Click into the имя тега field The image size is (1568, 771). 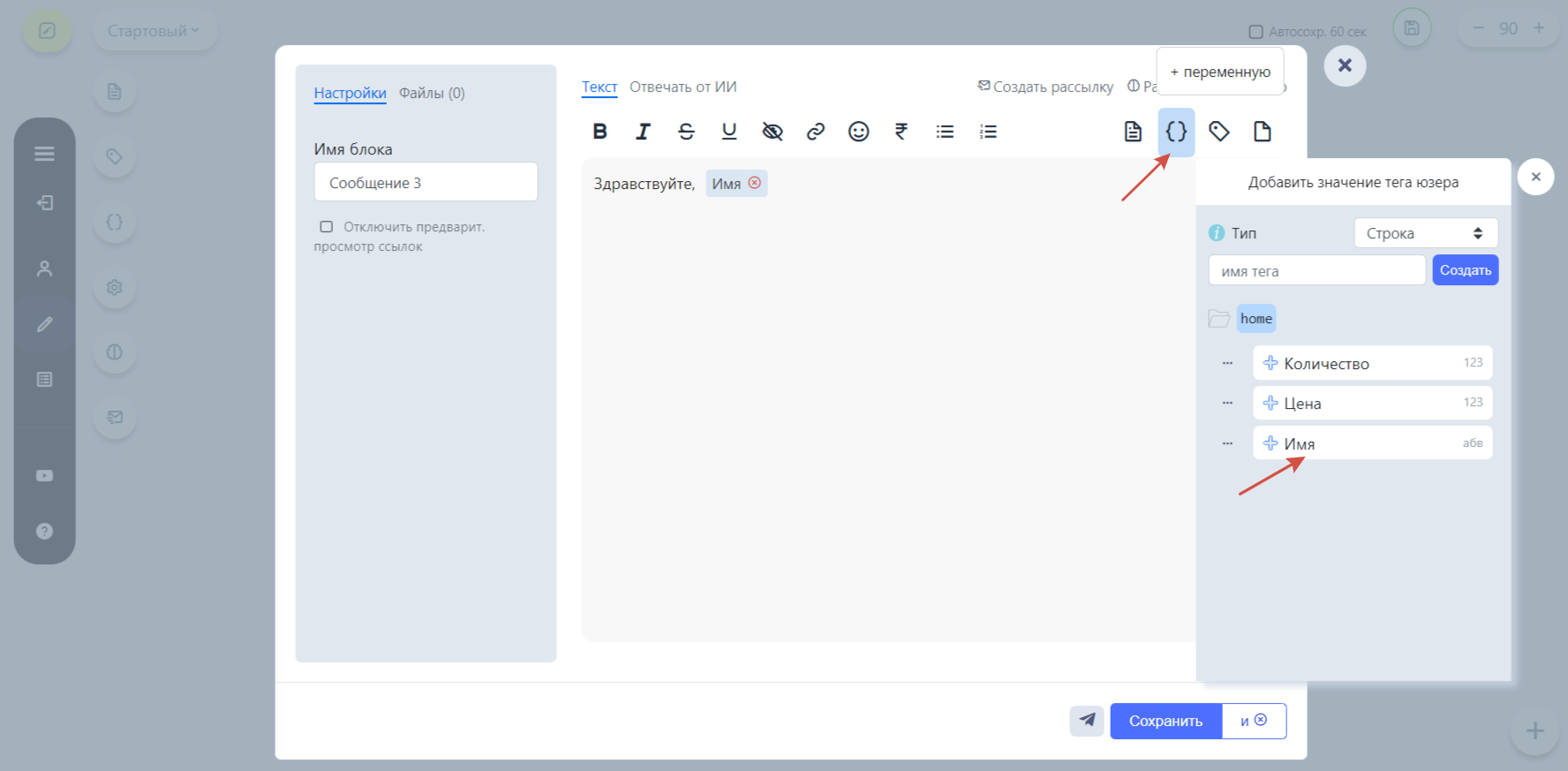pos(1316,270)
